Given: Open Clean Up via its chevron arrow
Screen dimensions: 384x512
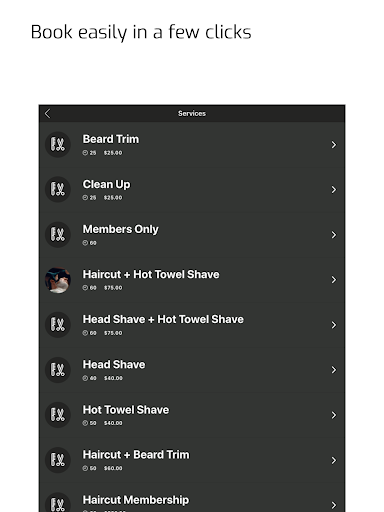Looking at the screenshot, I should pos(333,190).
